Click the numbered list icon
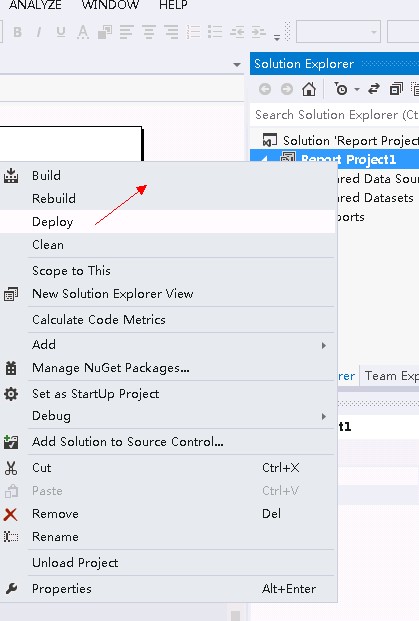The width and height of the screenshot is (419, 621). 193,32
